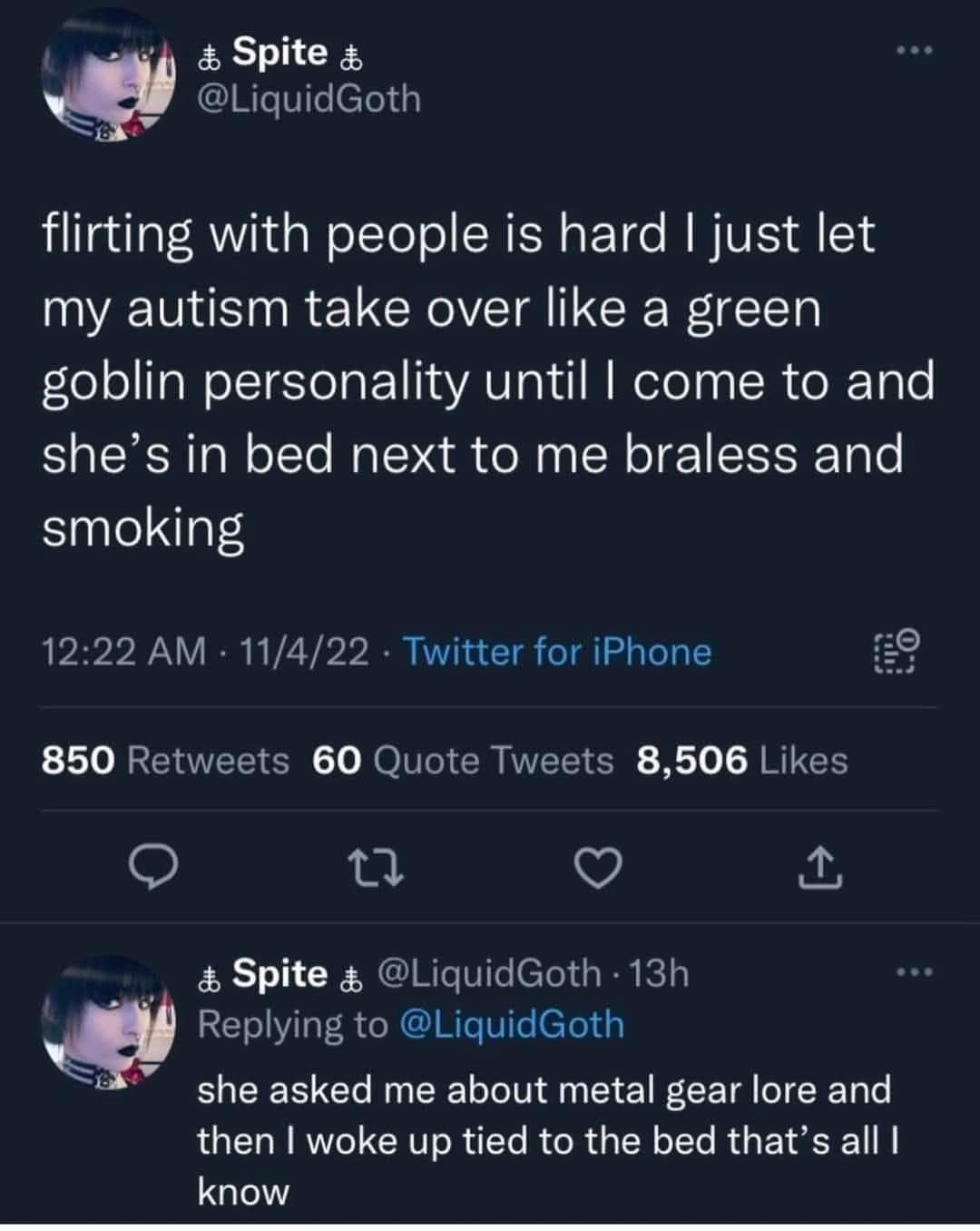Open the three-dot menu on the reply tweet
980x1231 pixels.
[x=914, y=973]
